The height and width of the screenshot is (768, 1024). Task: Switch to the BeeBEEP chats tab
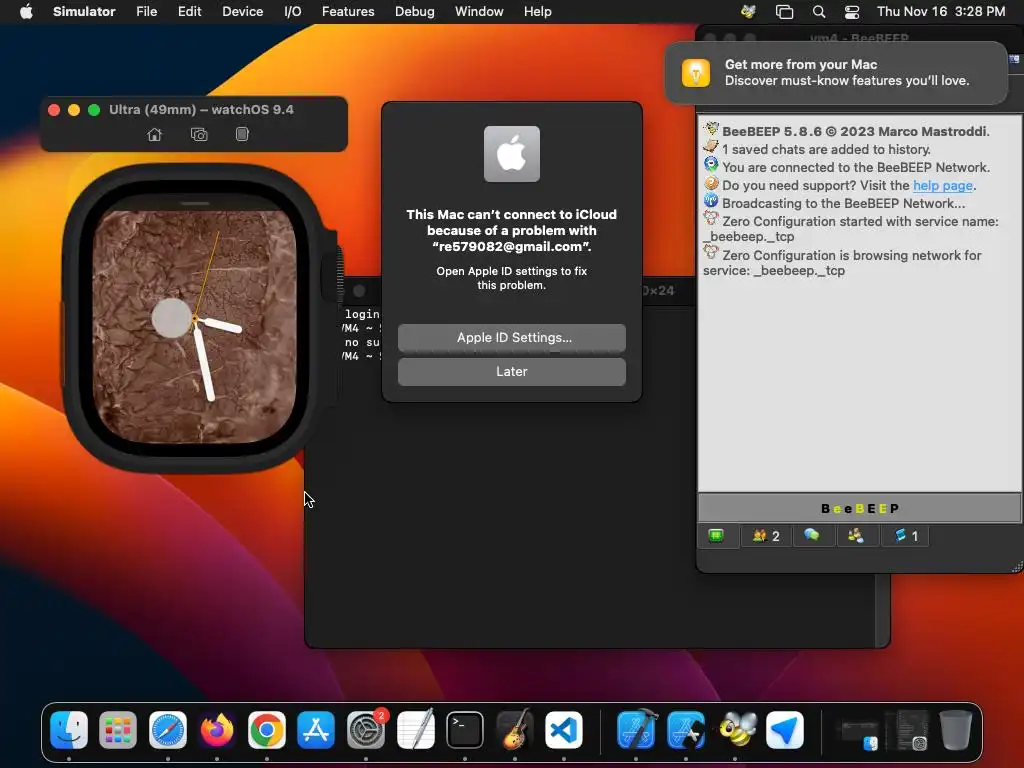point(812,536)
